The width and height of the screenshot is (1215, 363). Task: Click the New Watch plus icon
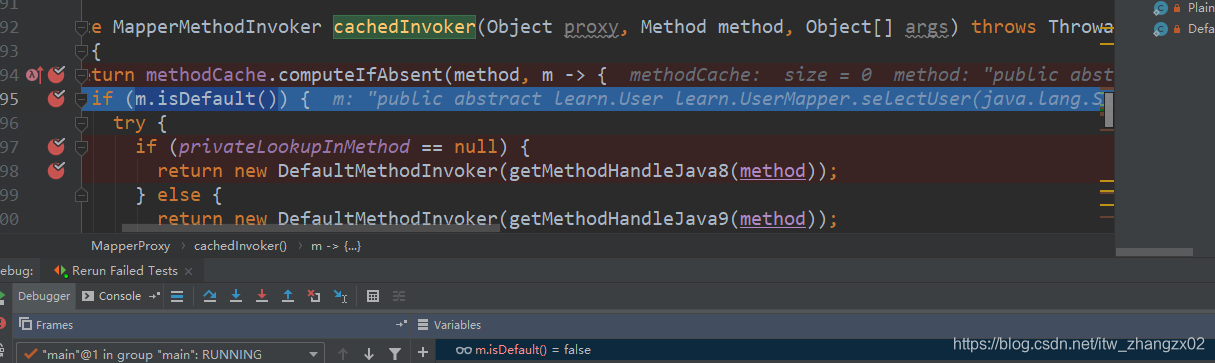tap(423, 352)
